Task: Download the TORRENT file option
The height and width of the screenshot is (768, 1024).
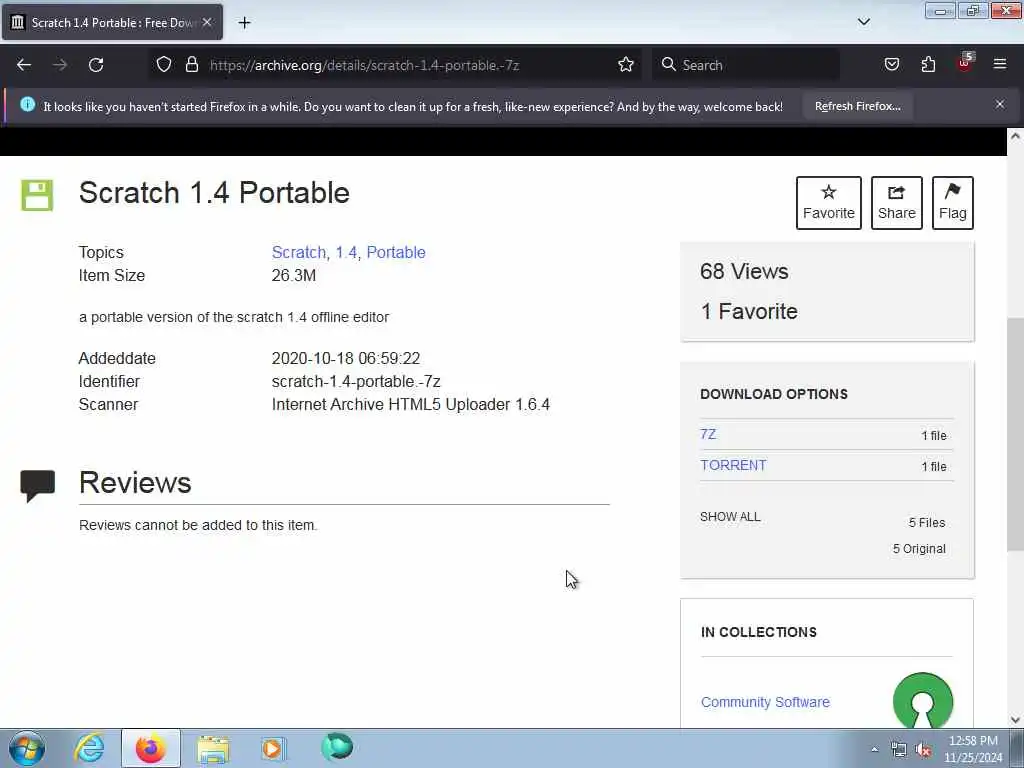Action: pos(733,465)
